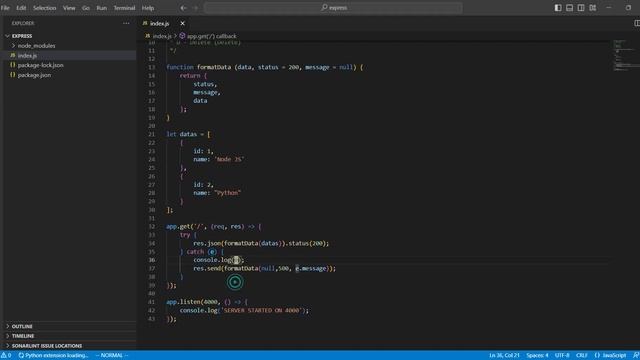Screen dimensions: 640x360
Task: Click the -- NORMAL -- vim mode indicator
Action: click(112, 356)
